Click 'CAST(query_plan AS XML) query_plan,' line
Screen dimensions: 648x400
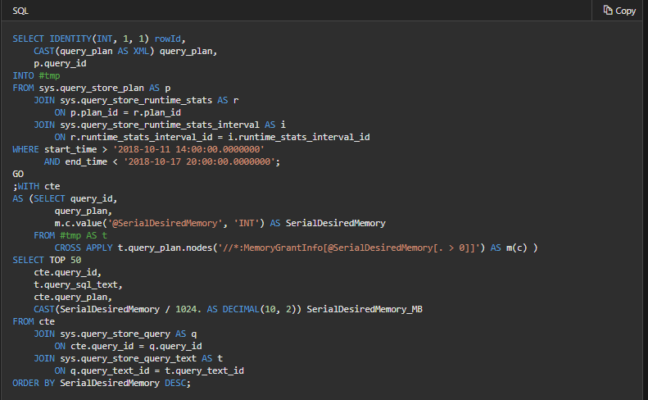(x=125, y=51)
